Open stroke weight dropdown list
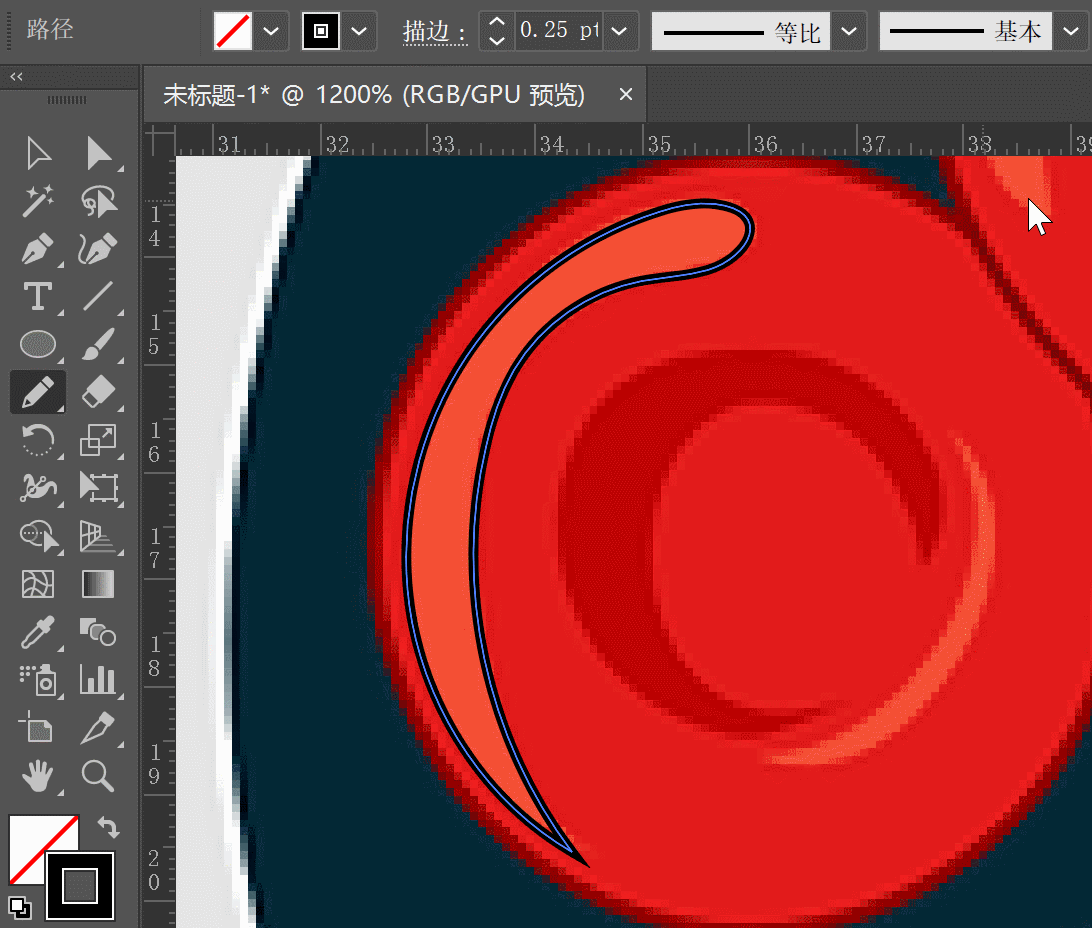Screen dimensions: 1092x928 [619, 31]
